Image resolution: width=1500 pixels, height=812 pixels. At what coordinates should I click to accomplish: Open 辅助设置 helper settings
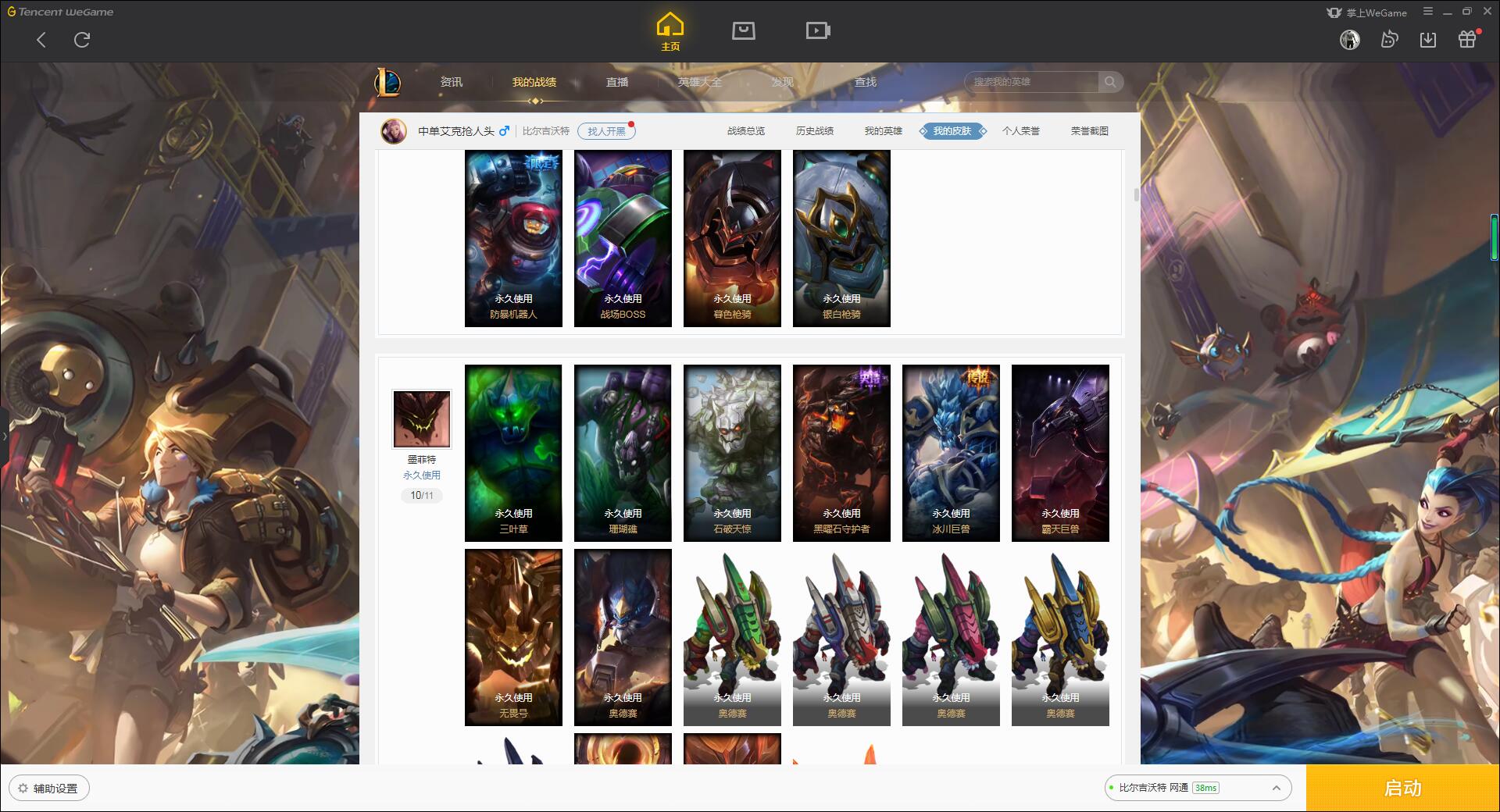click(49, 789)
